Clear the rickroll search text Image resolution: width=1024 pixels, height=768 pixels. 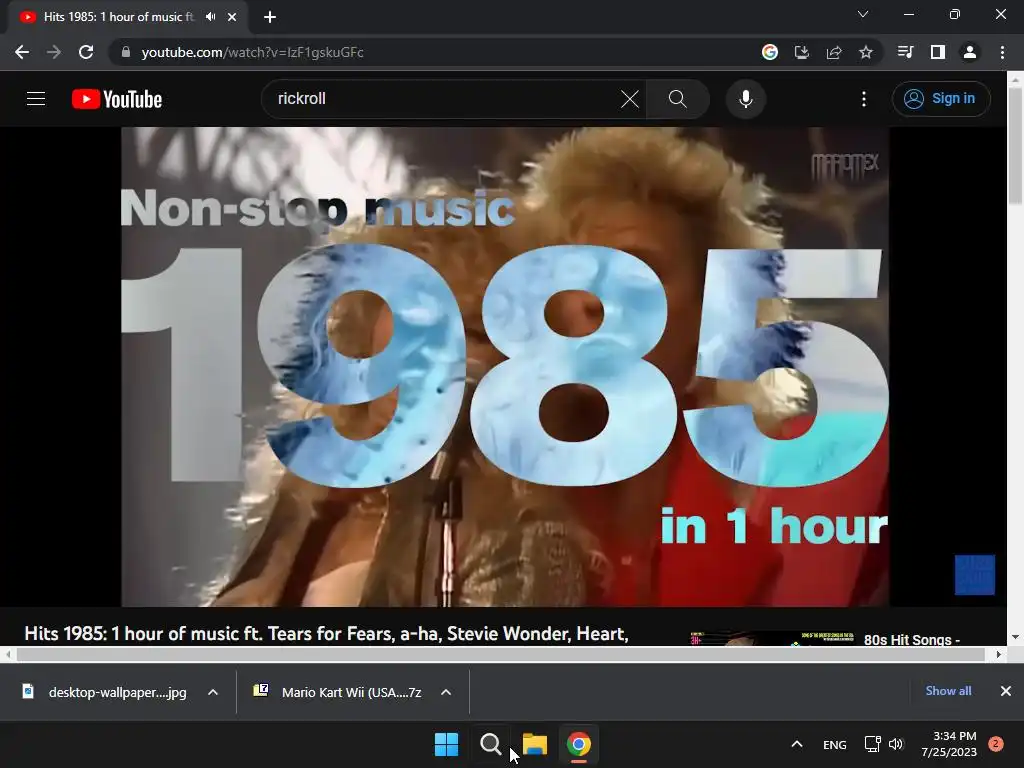coord(630,99)
